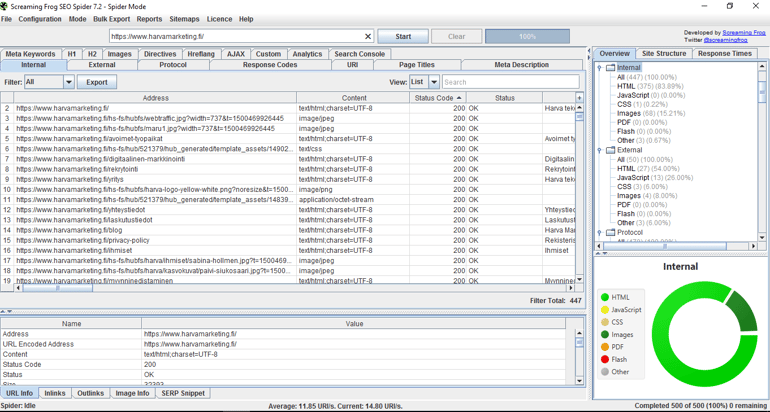The image size is (770, 412).
Task: Switch to the Response Codes tab
Action: (x=270, y=65)
